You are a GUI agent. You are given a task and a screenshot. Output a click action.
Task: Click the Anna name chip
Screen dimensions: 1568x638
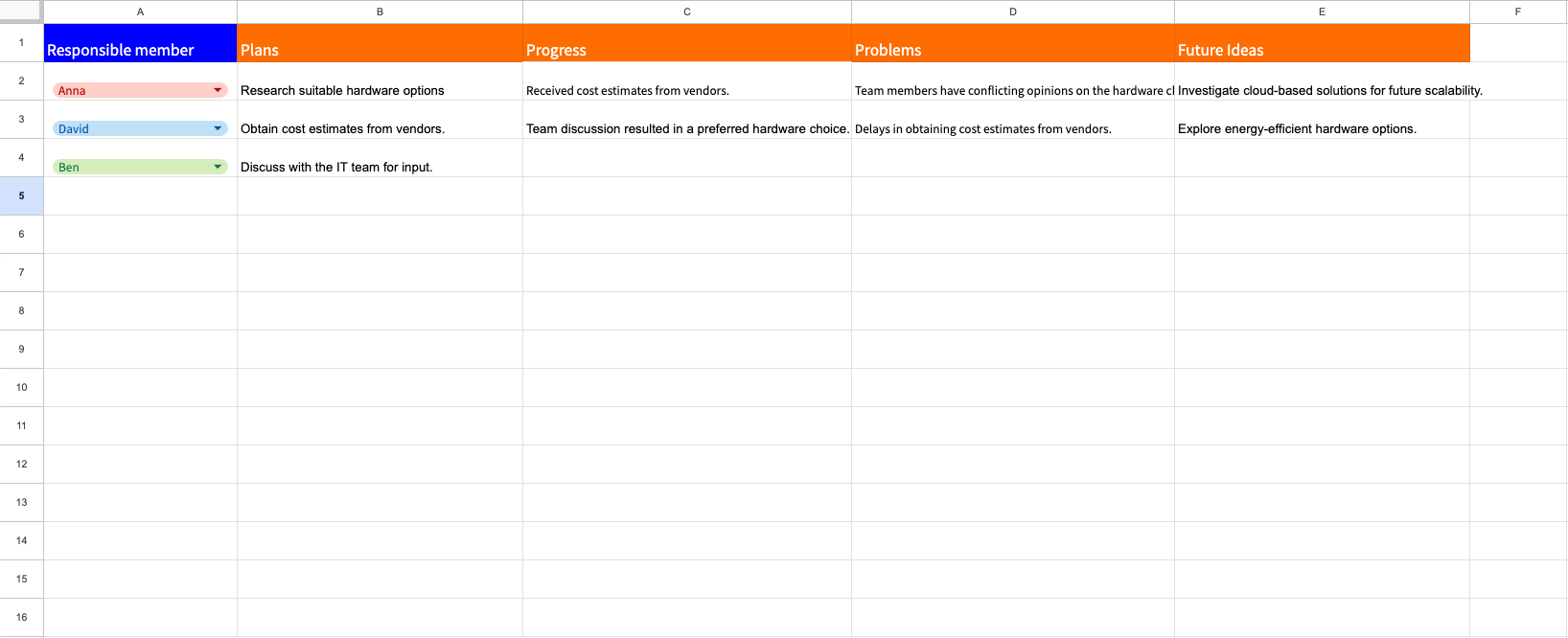(x=140, y=90)
